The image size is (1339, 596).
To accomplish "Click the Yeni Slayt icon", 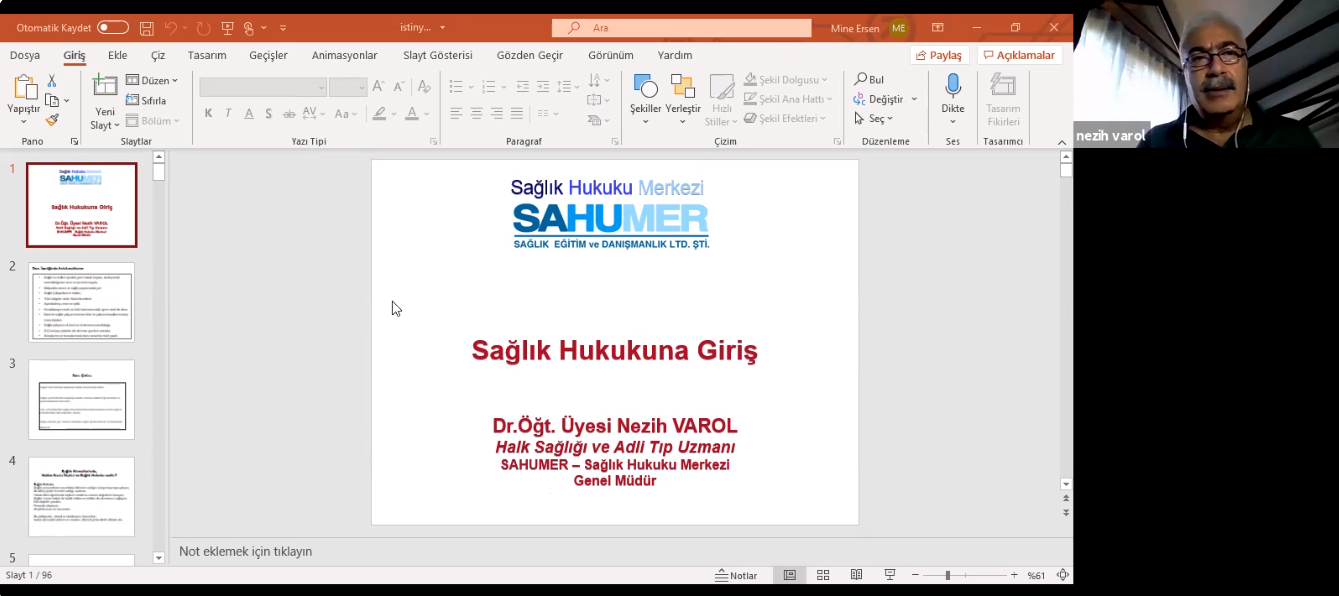I will (x=105, y=89).
